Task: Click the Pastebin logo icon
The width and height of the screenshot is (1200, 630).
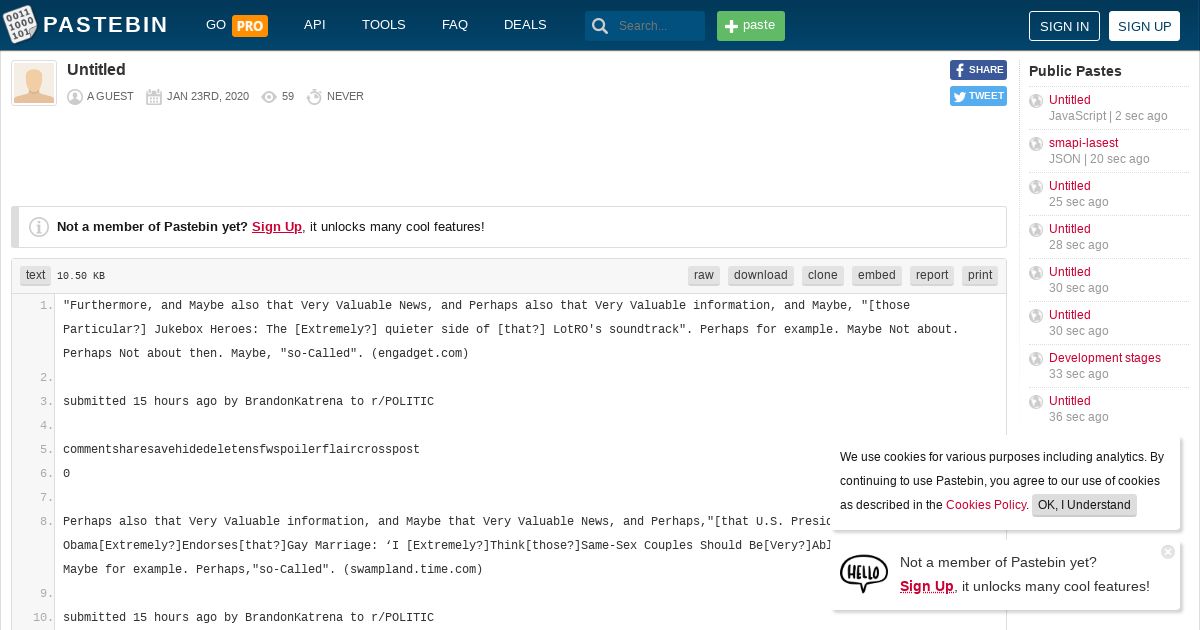Action: pos(20,25)
